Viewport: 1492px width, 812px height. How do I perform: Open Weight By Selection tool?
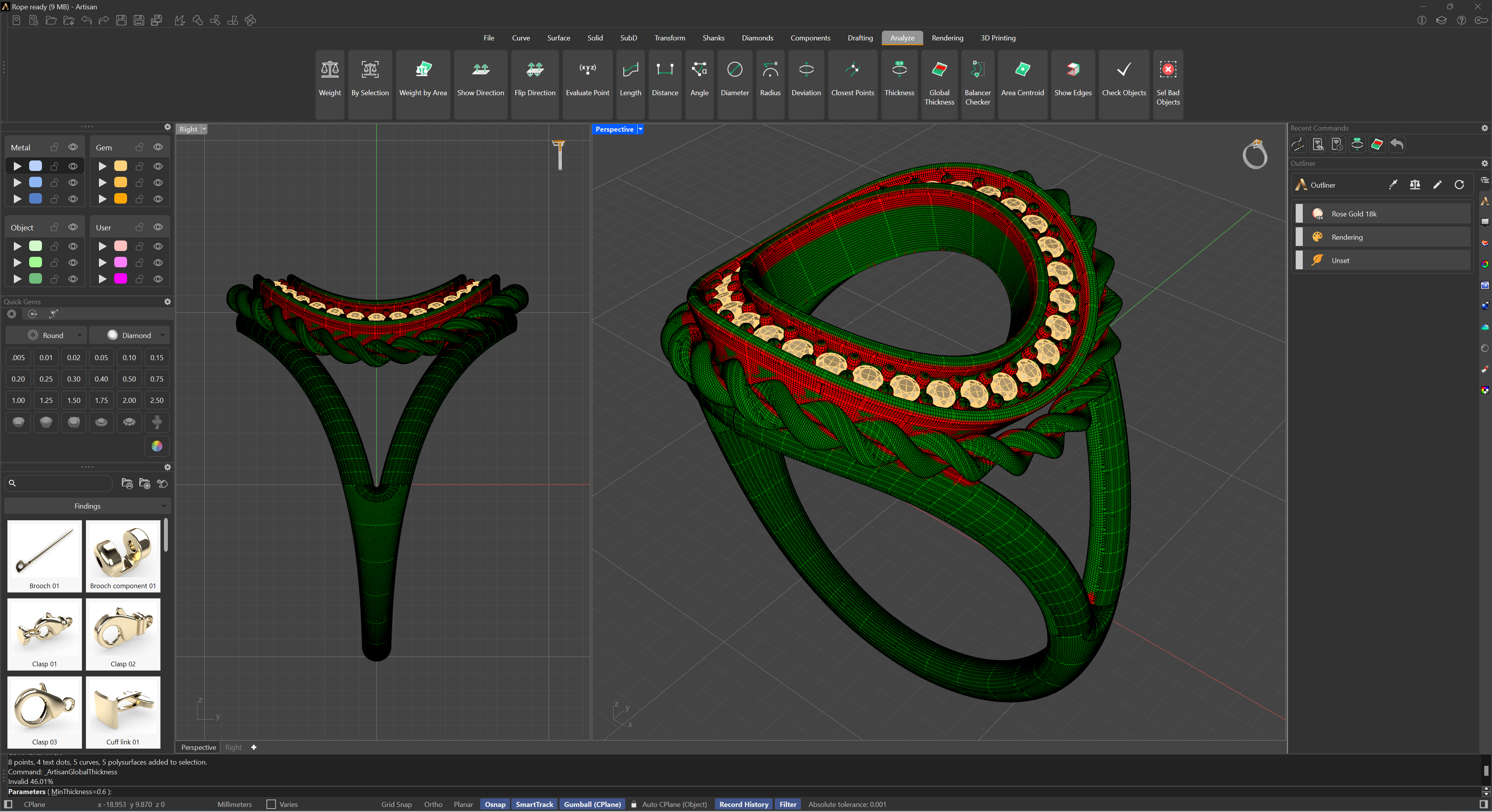pyautogui.click(x=370, y=85)
